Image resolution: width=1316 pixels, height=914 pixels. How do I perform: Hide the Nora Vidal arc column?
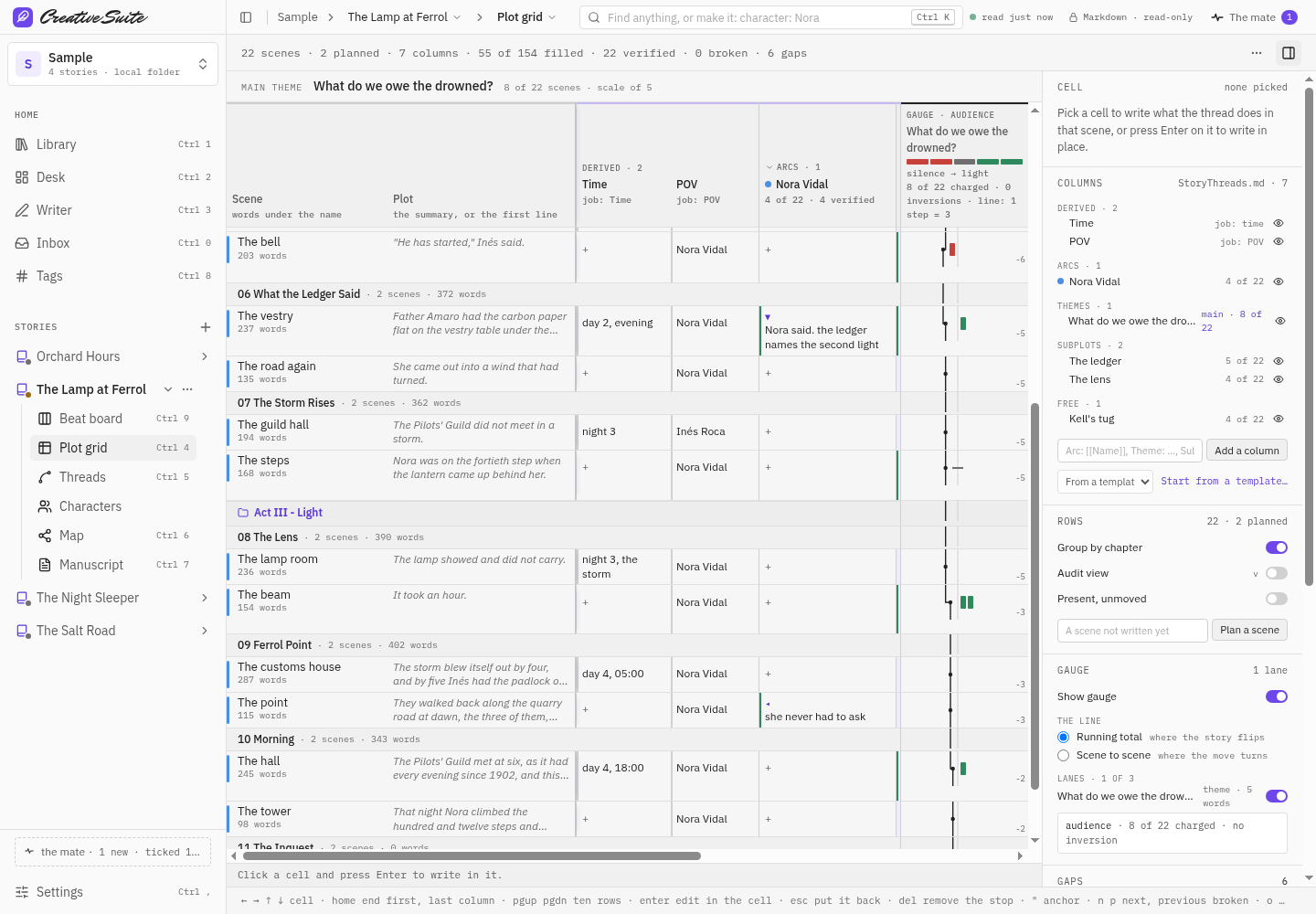pos(1279,282)
